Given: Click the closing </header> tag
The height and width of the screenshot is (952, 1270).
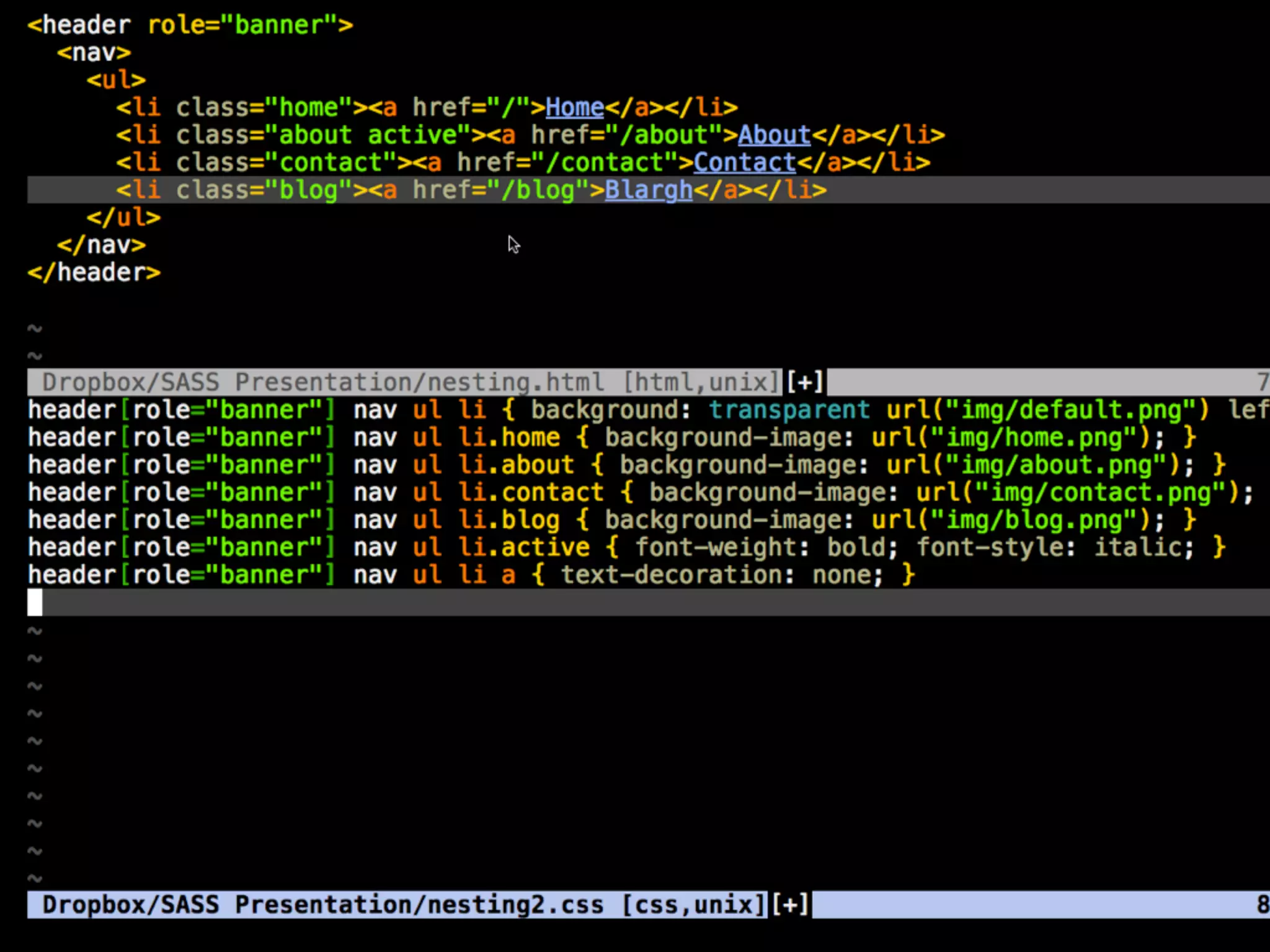Looking at the screenshot, I should click(x=94, y=273).
